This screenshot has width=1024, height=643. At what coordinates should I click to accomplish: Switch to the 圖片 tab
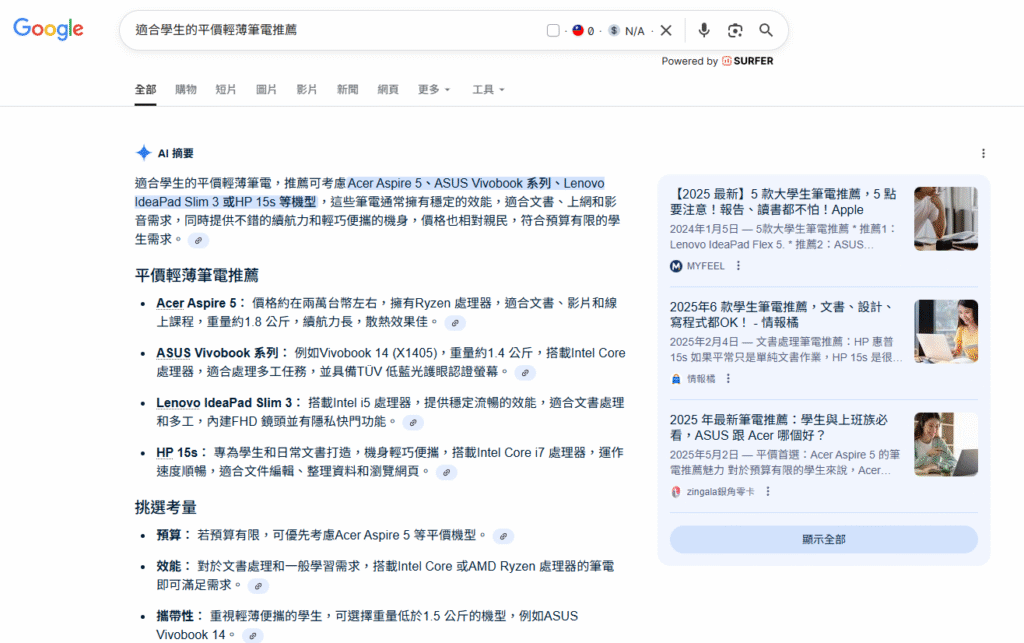(266, 89)
